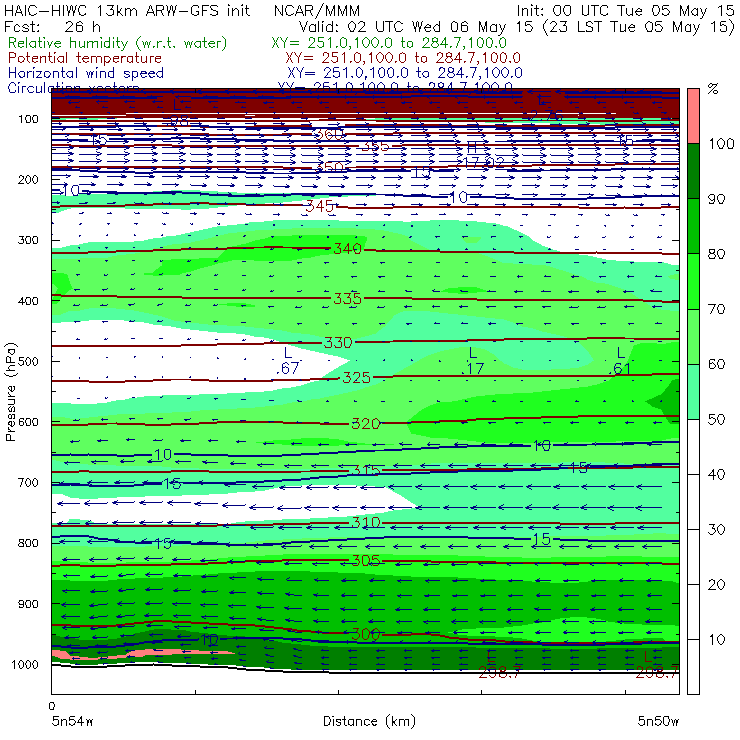Click the '0' distance axis origin label
The height and width of the screenshot is (740, 740).
[x=52, y=706]
